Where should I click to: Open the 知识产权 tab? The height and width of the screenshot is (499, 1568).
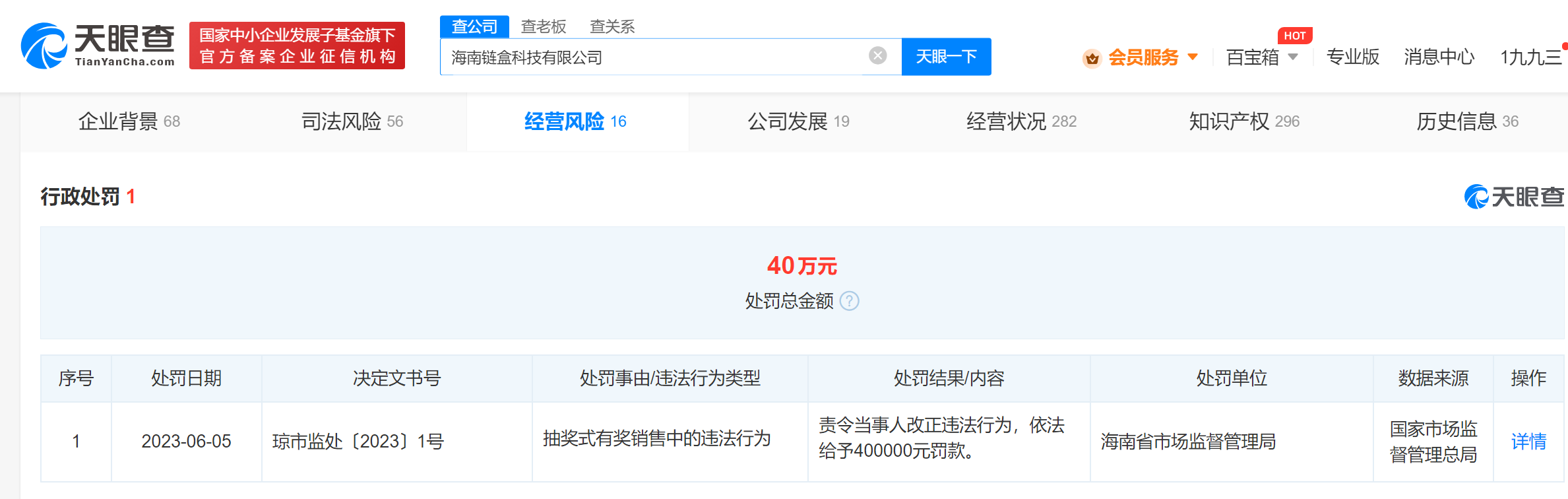[1244, 121]
